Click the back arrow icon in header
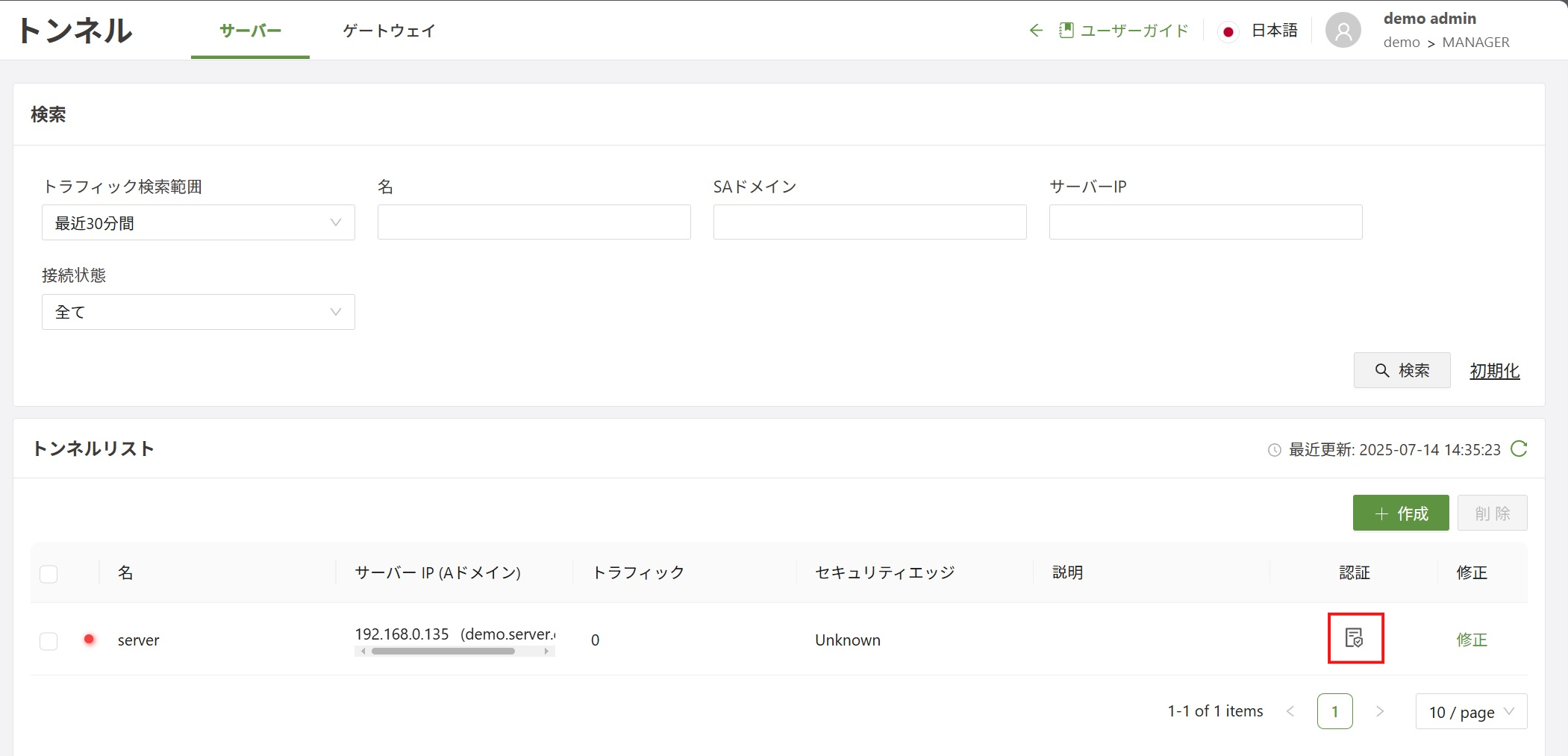Image resolution: width=1568 pixels, height=756 pixels. pyautogui.click(x=1035, y=31)
